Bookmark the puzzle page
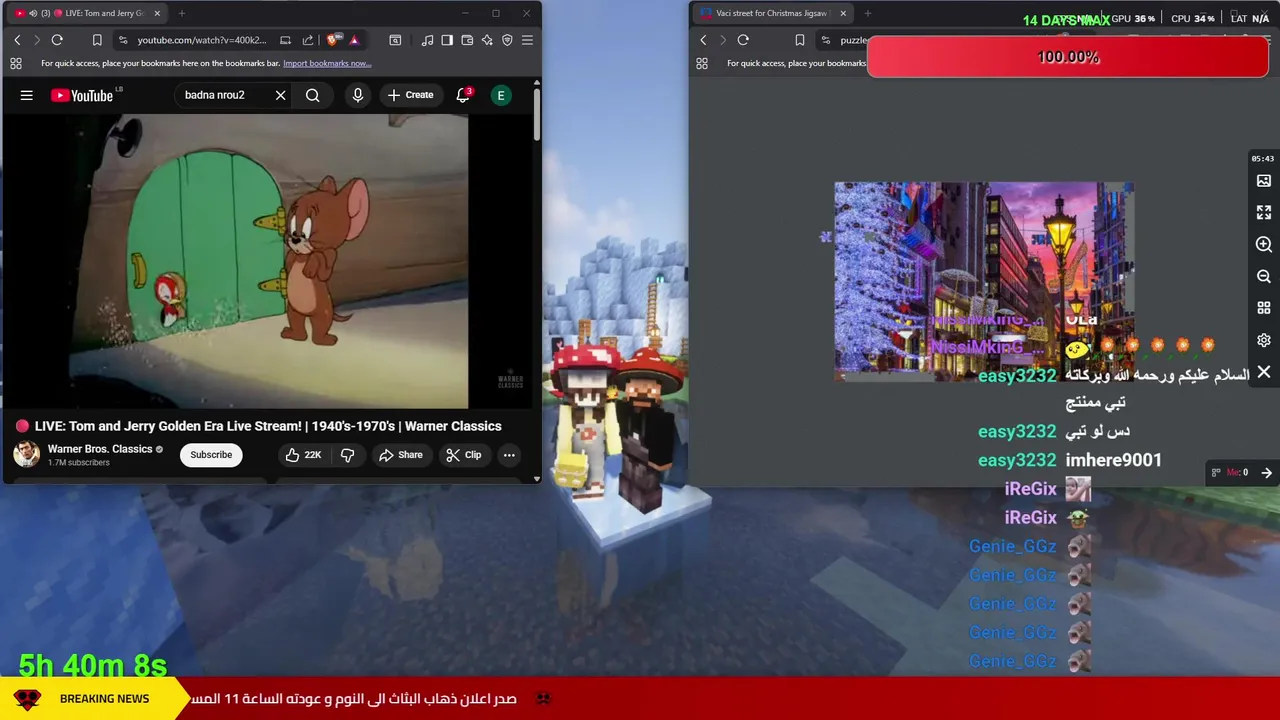Image resolution: width=1280 pixels, height=720 pixels. click(x=799, y=40)
